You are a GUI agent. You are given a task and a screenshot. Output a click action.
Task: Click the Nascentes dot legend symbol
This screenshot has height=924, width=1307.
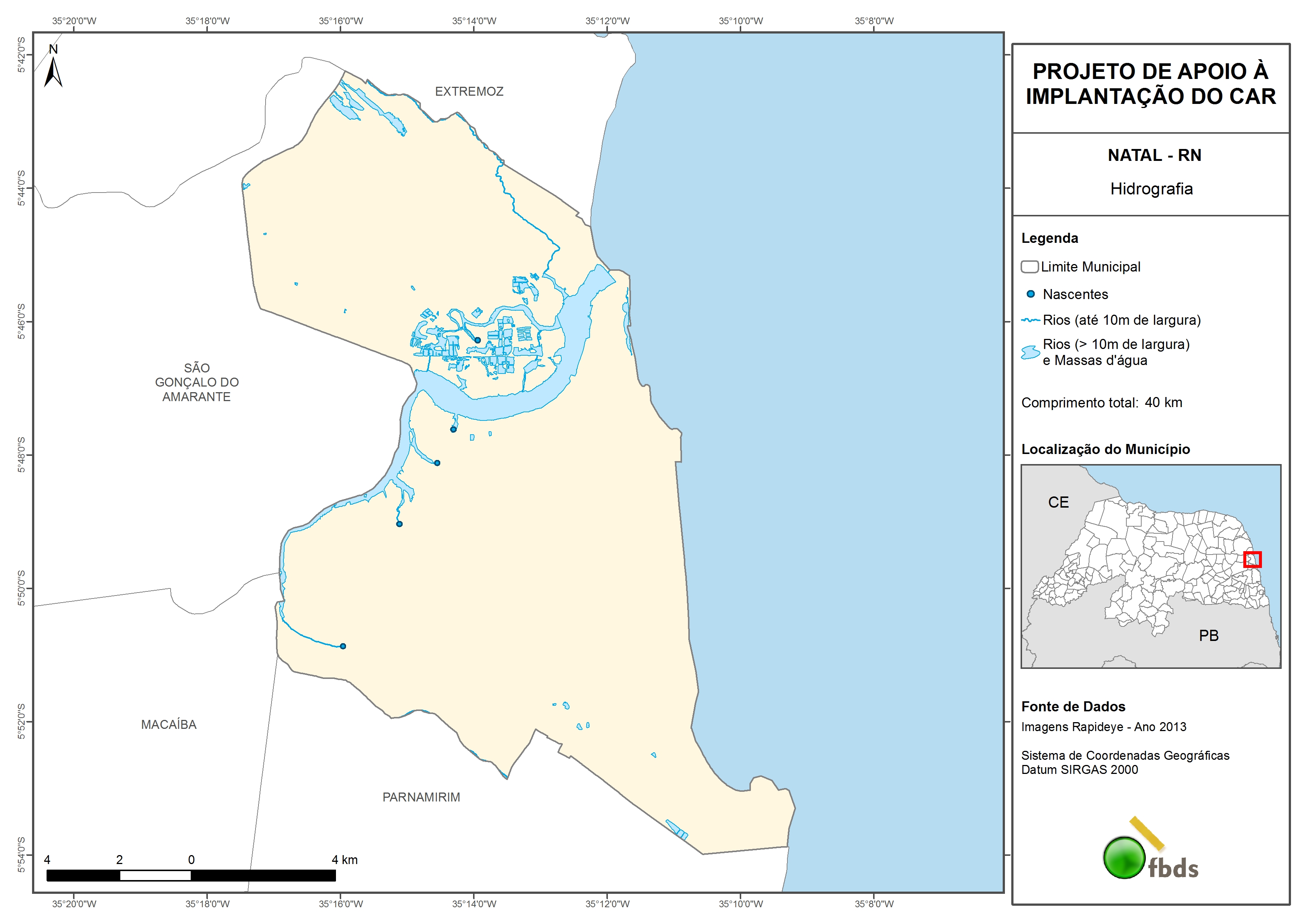(x=1030, y=294)
